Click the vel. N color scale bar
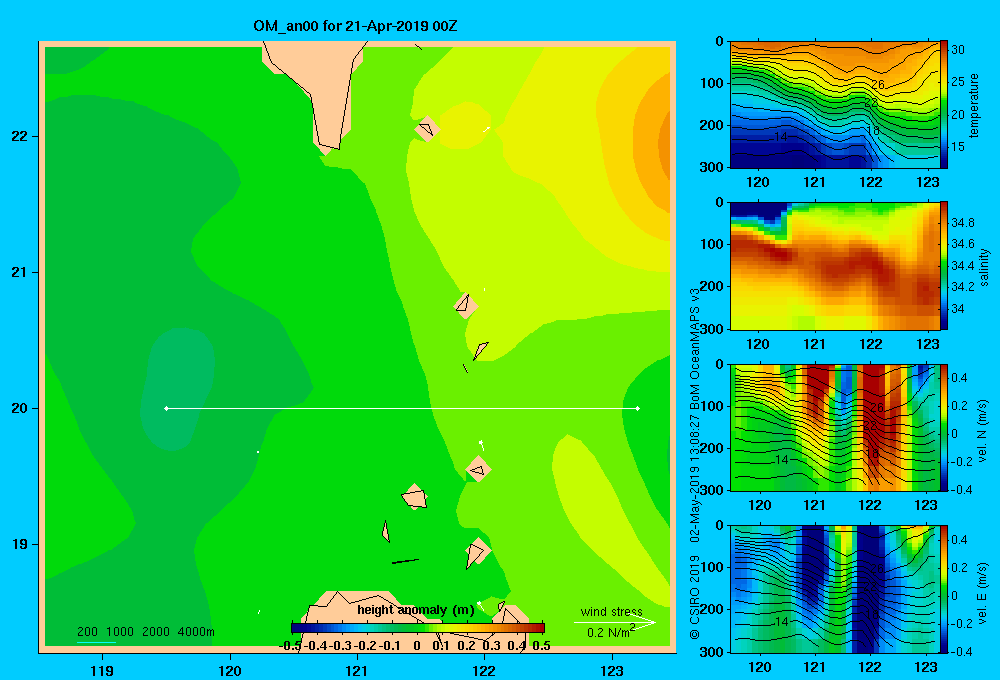The image size is (1000, 680). point(944,427)
